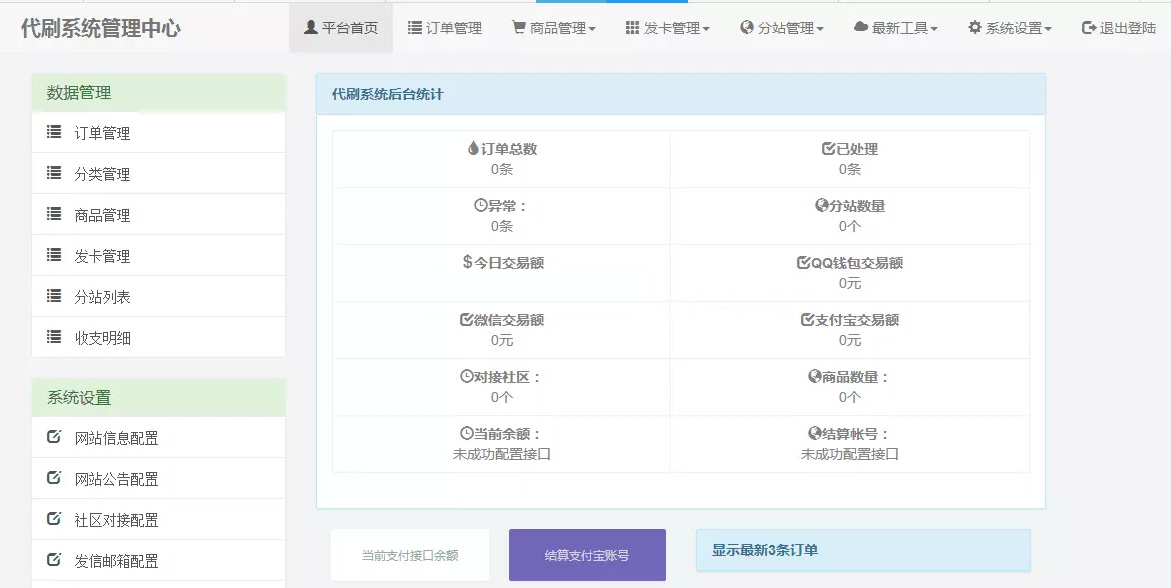Click the purple 结算支付宝账号 button
Screen dimensions: 1171x588
[x=587, y=555]
